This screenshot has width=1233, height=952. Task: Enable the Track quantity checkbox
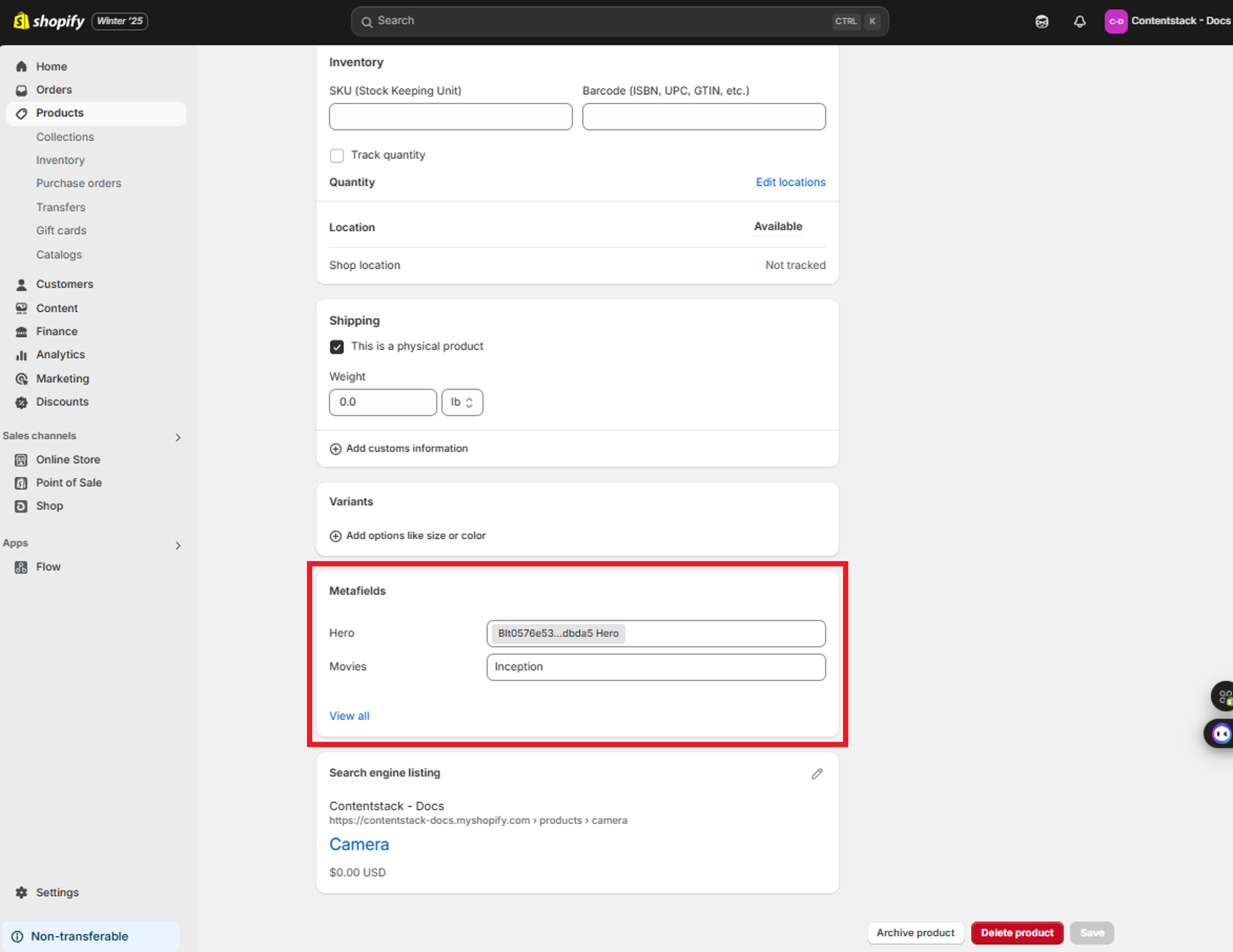(337, 156)
